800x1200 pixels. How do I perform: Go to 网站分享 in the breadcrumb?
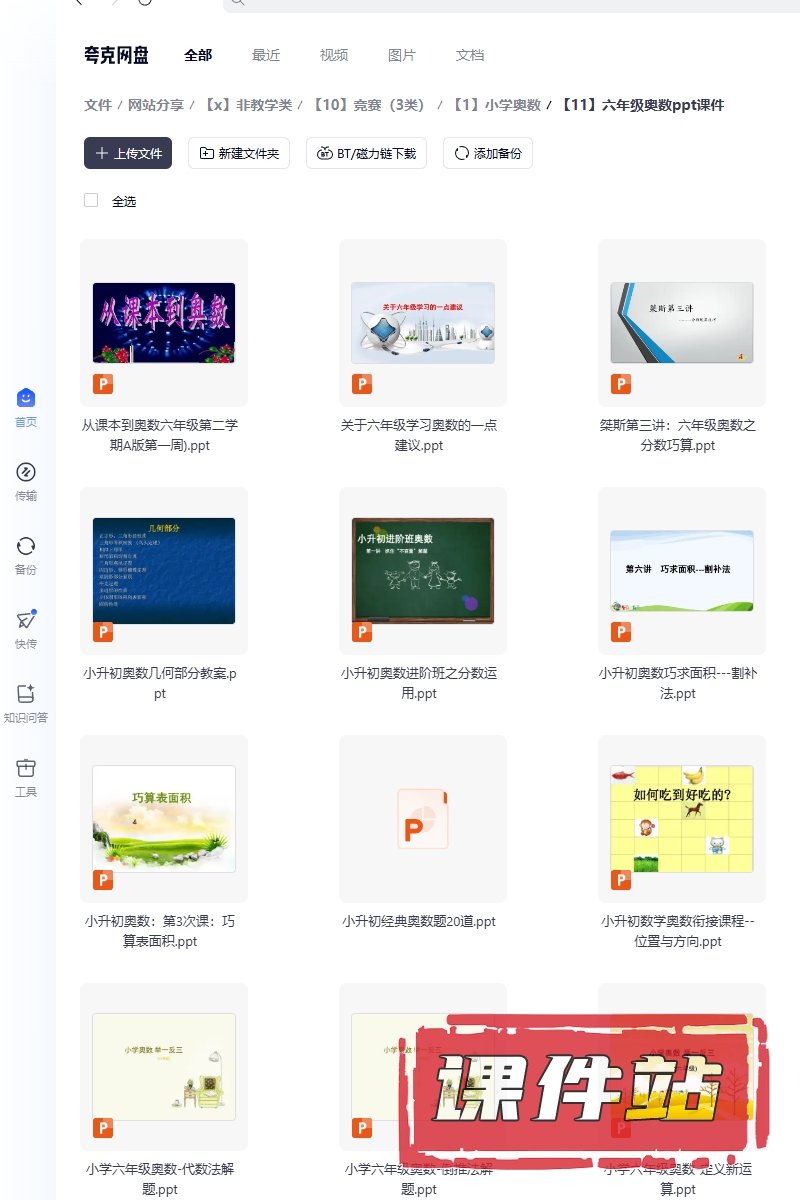click(155, 105)
